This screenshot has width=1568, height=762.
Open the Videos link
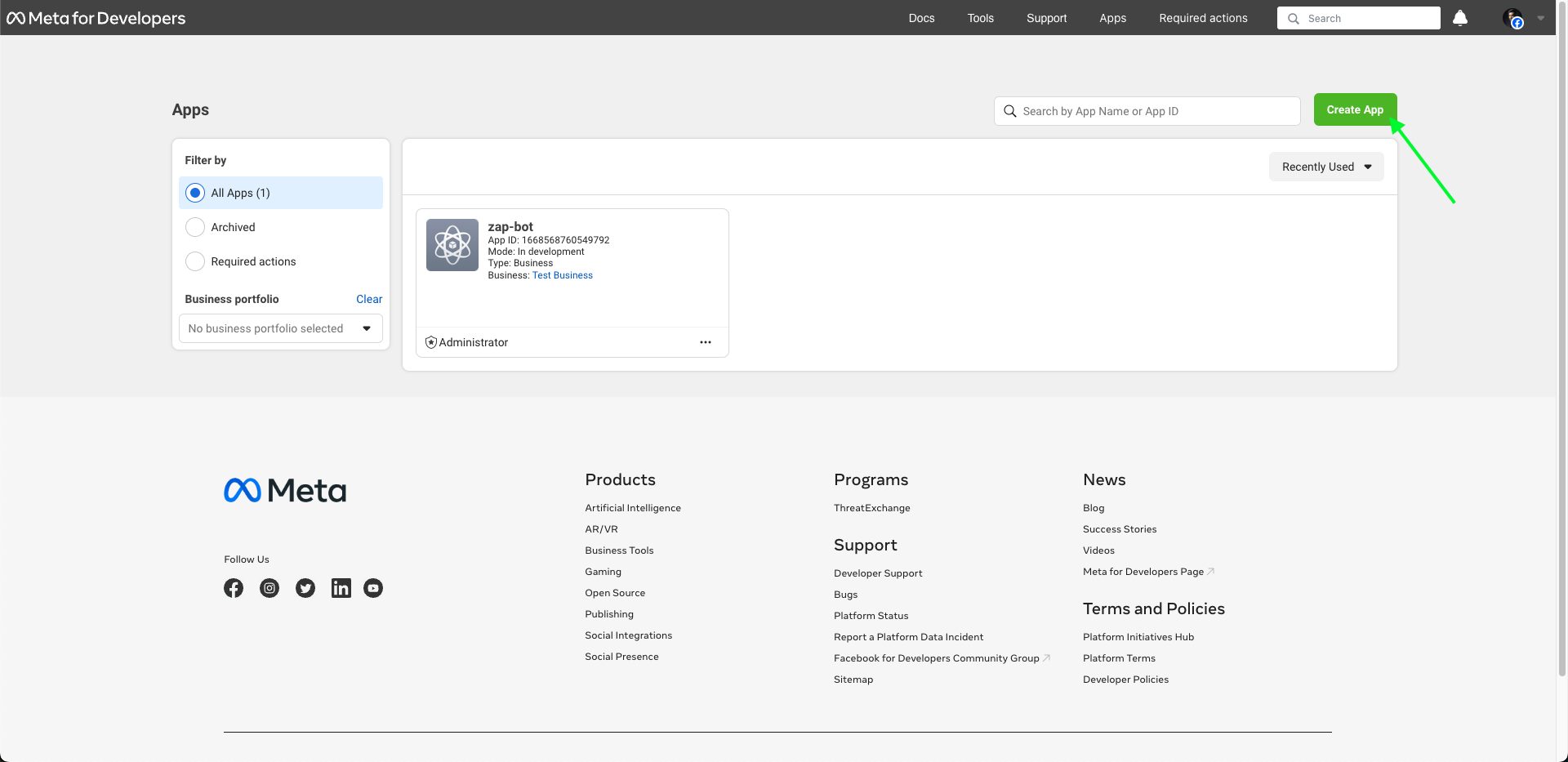coord(1098,550)
